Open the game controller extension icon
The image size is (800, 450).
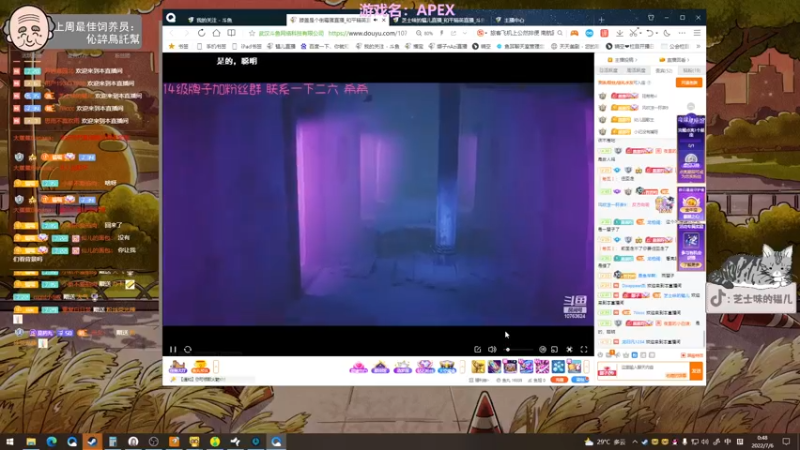[x=574, y=33]
